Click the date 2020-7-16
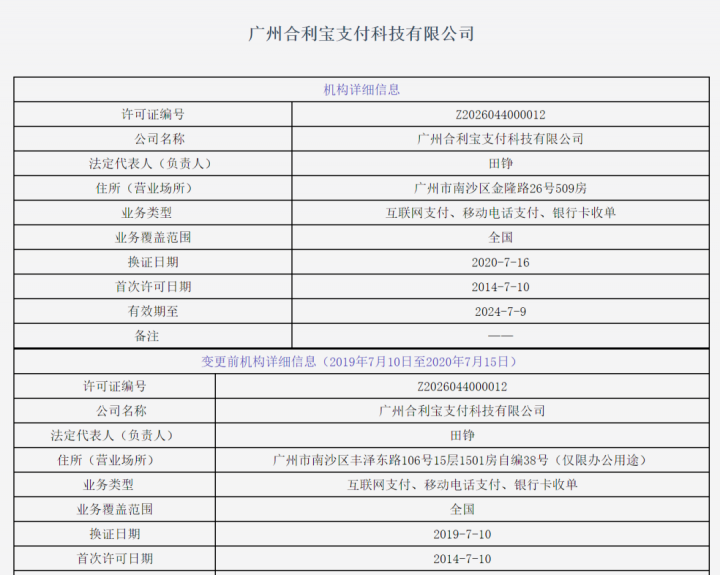Screen dimensions: 720x575 (x=501, y=262)
